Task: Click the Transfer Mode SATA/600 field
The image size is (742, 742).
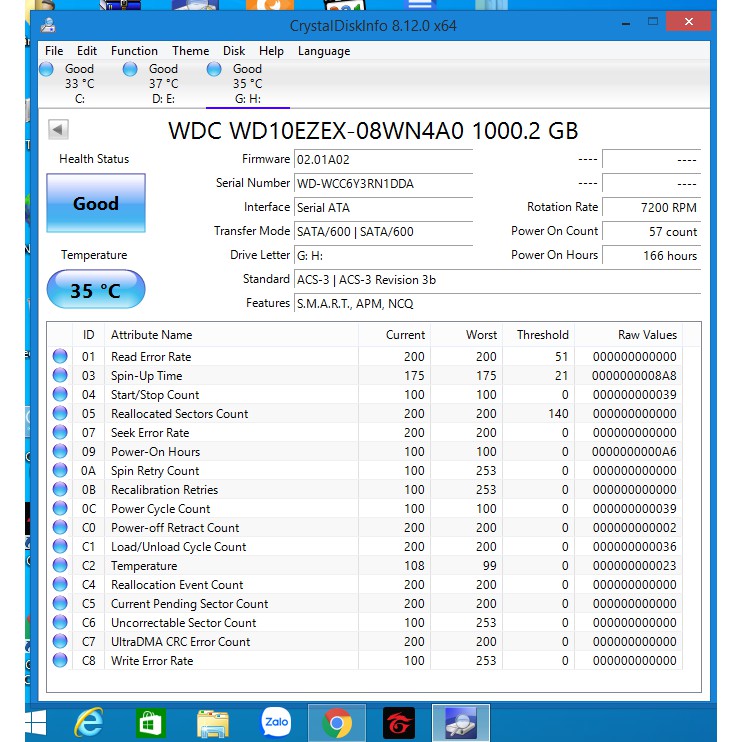Action: [384, 231]
